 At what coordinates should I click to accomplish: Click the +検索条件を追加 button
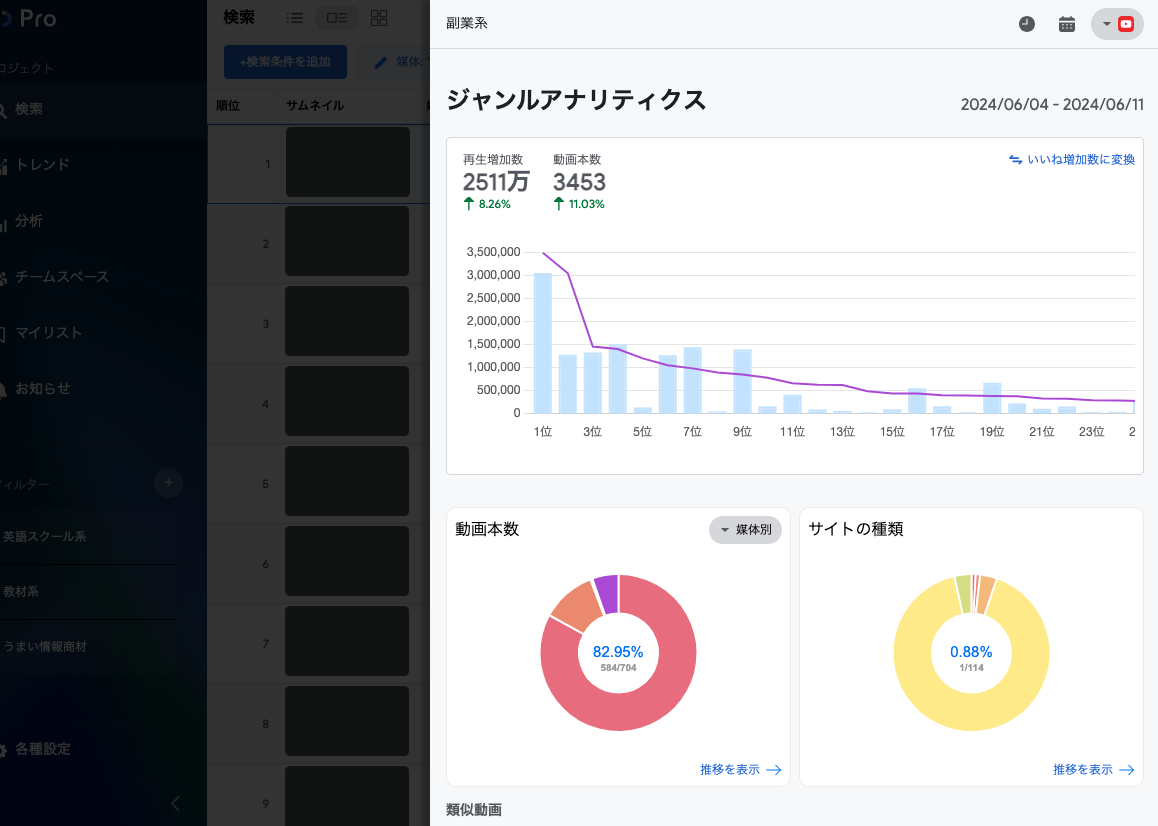285,62
